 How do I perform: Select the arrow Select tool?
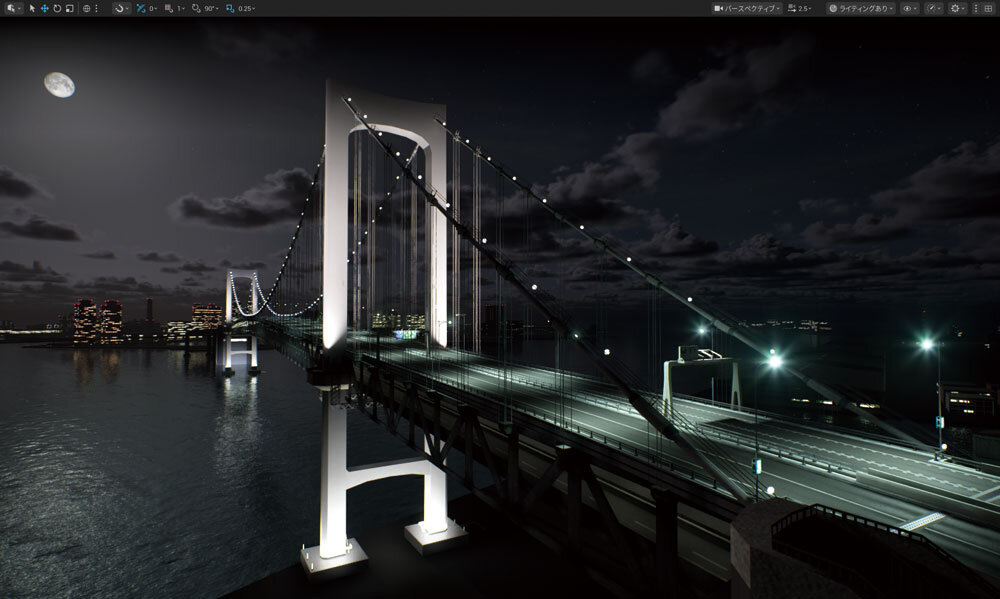(32, 8)
